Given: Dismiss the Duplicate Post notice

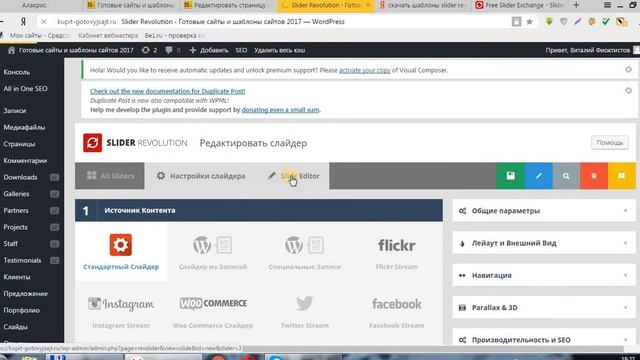Looking at the screenshot, I should tap(628, 90).
